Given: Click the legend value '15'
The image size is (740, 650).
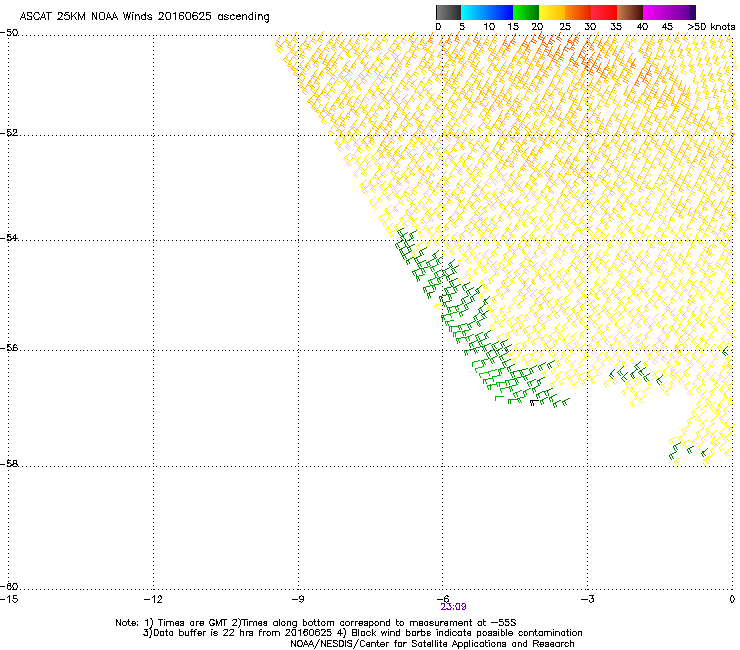Looking at the screenshot, I should coord(513,27).
